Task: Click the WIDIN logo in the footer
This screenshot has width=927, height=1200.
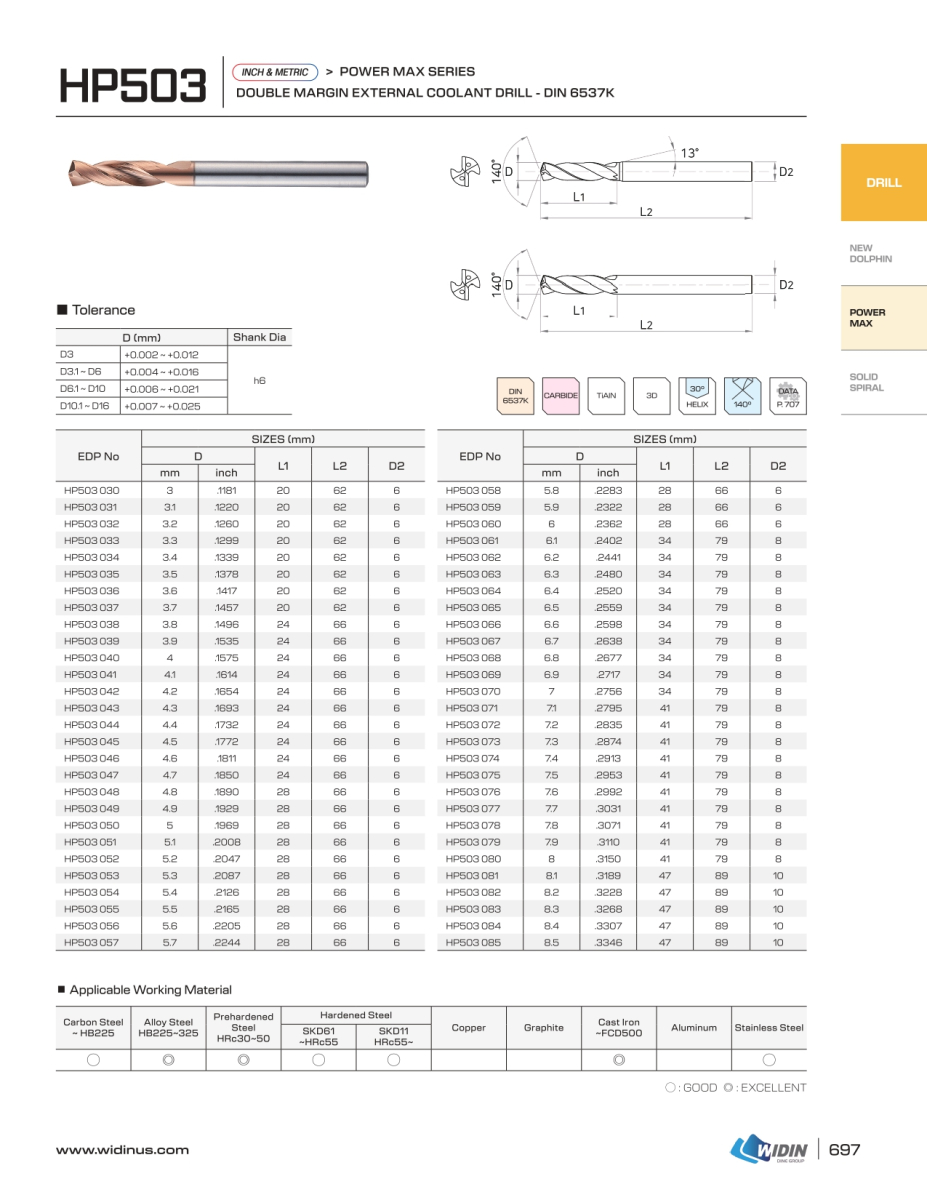Action: 769,1150
